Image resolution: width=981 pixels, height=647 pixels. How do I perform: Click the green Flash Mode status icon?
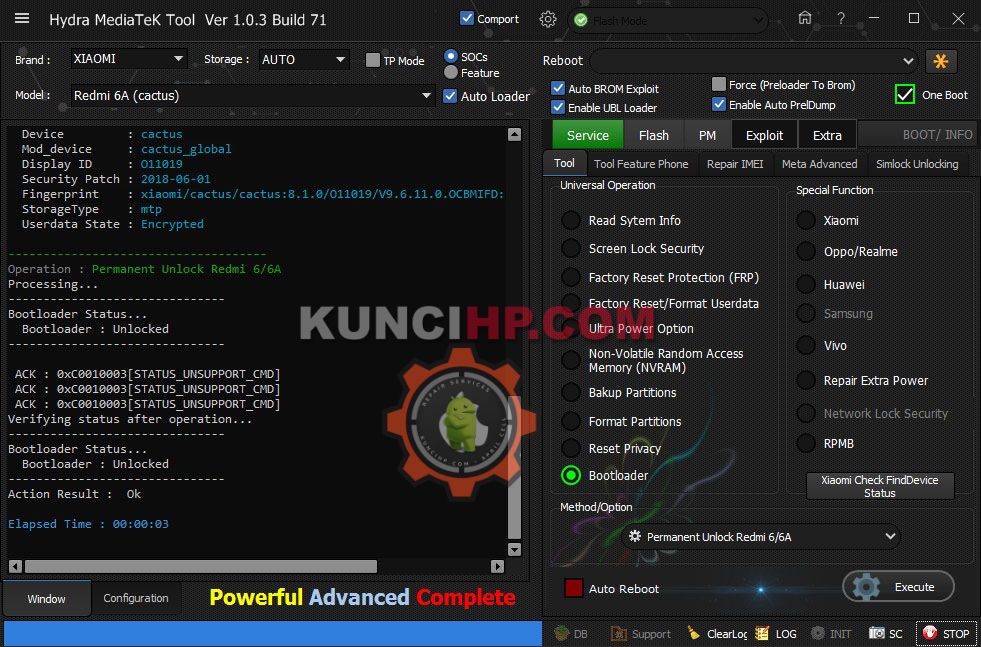pos(581,21)
